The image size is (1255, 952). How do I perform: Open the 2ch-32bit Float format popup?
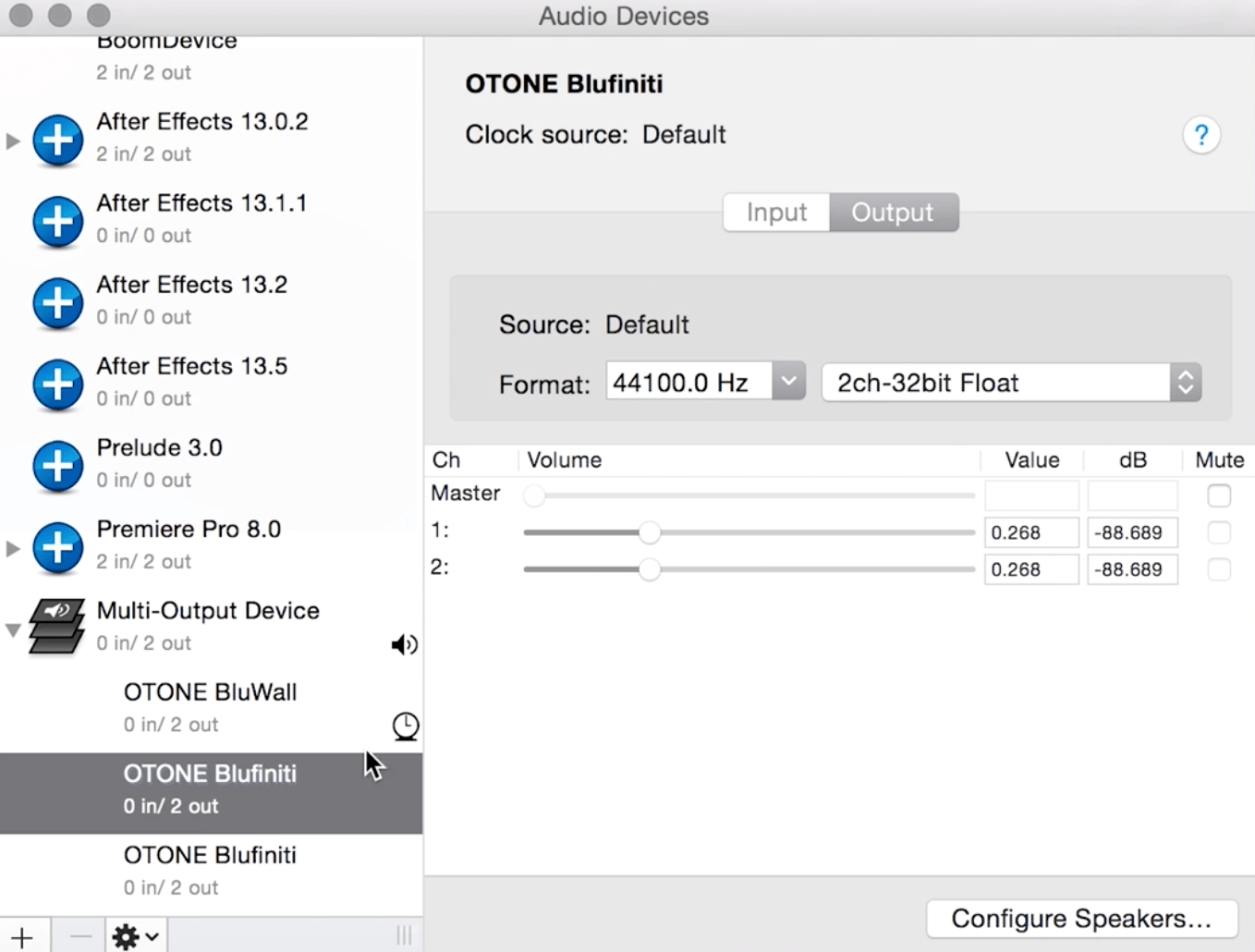[1012, 382]
